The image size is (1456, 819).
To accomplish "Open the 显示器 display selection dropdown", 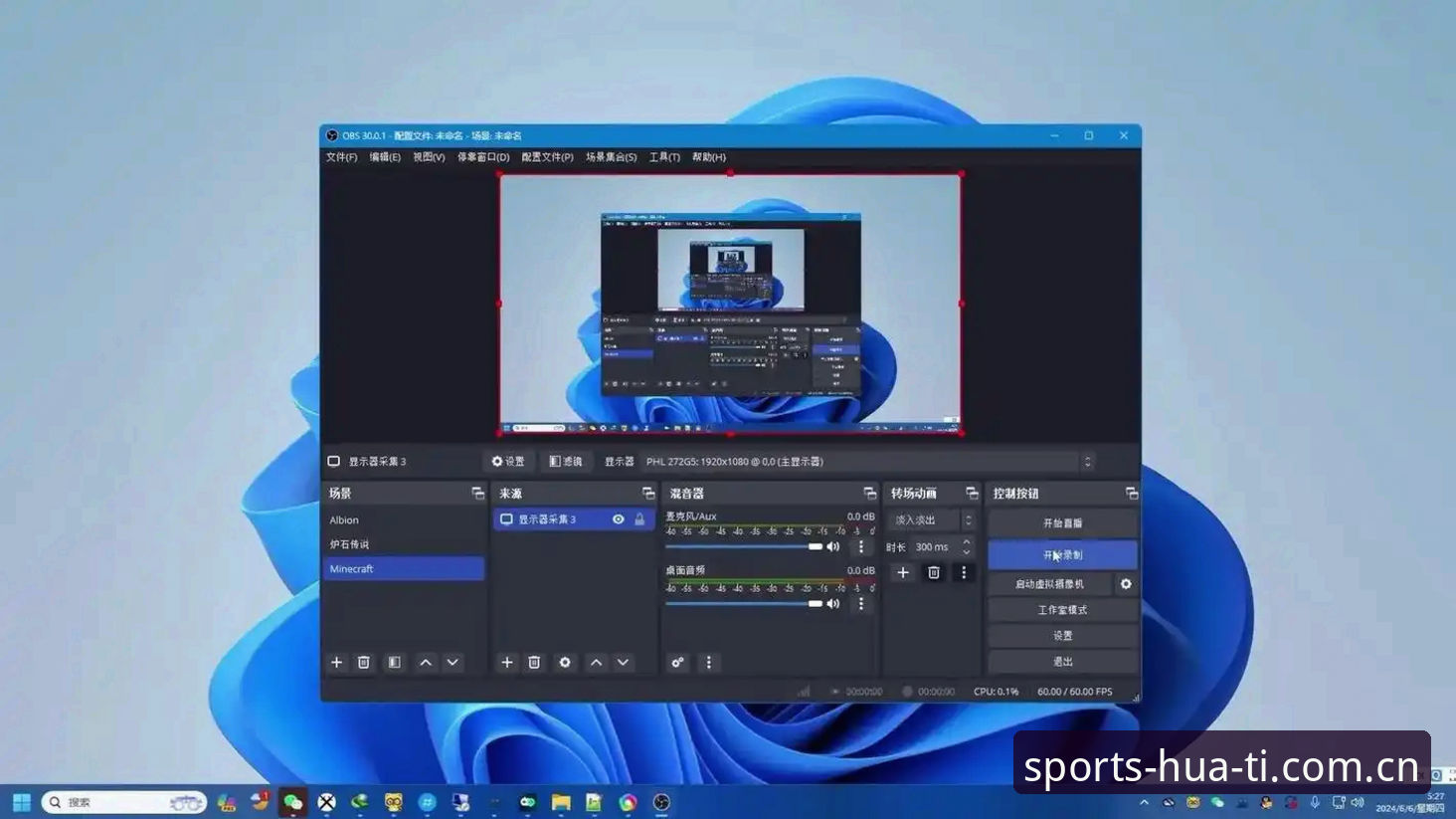I will [868, 462].
